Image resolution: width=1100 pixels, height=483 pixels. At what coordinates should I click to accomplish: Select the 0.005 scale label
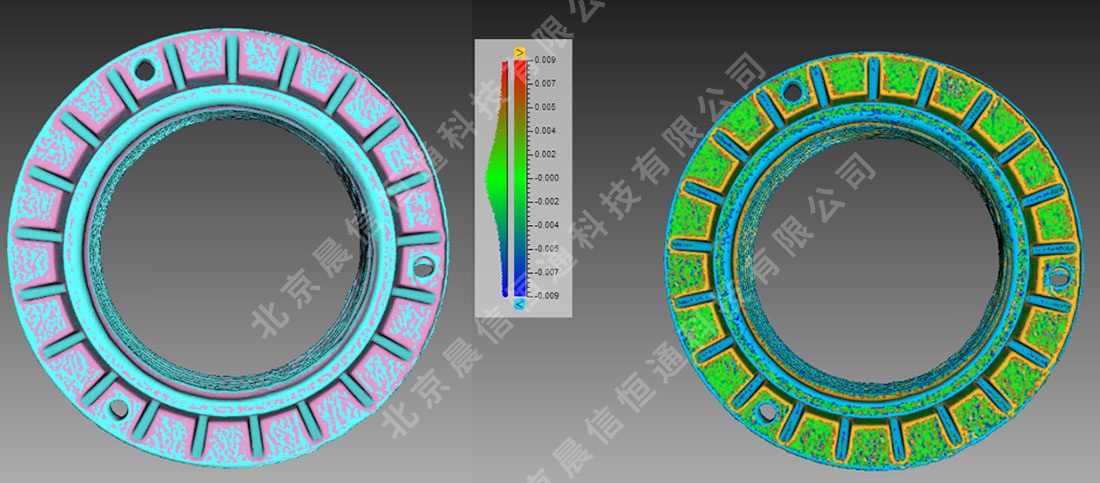point(545,107)
